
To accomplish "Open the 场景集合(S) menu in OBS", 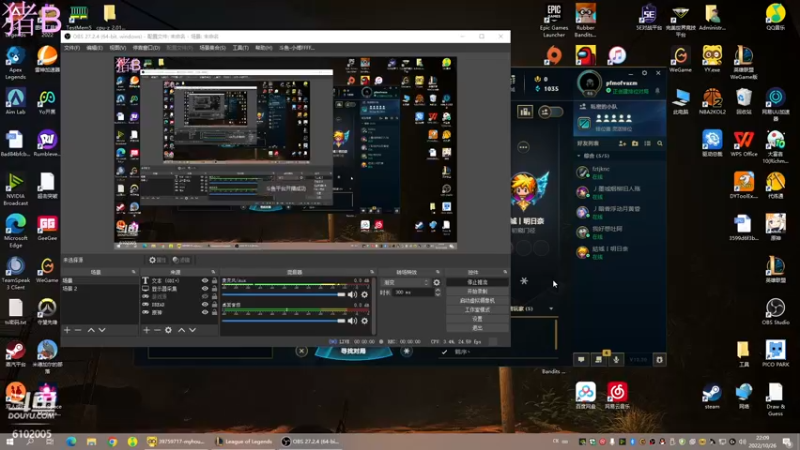I will pyautogui.click(x=212, y=48).
